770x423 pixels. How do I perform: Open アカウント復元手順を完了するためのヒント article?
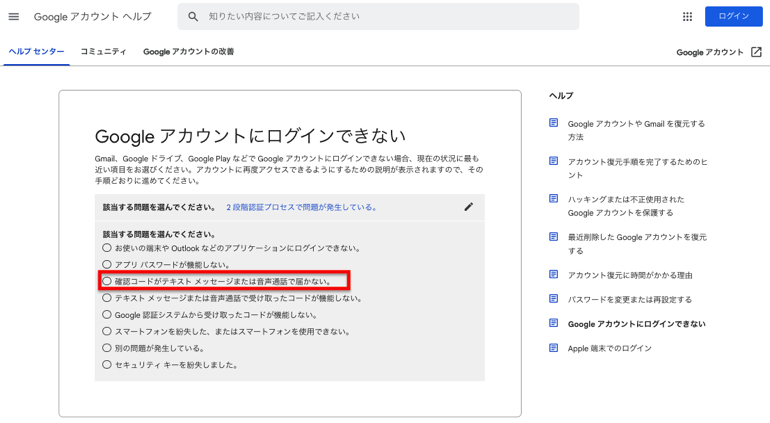coord(637,168)
